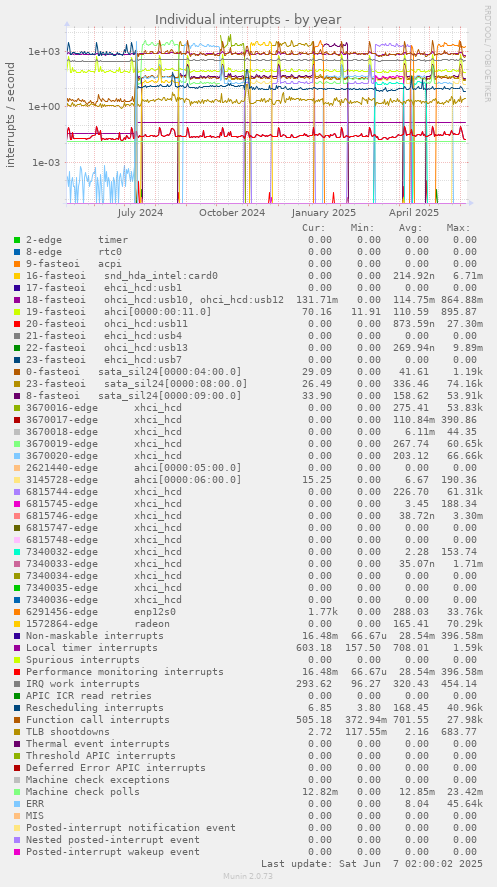Click the January 2025 axis label
This screenshot has width=497, height=887.
[324, 213]
